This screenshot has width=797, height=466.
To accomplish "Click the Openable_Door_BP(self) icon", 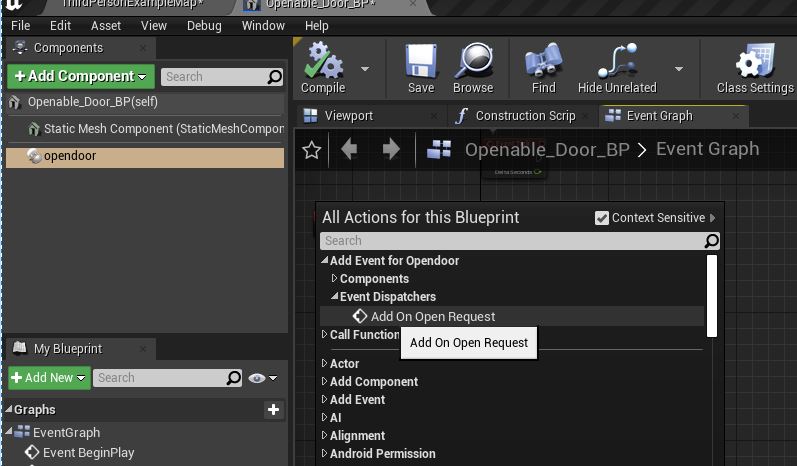I will click(14, 102).
